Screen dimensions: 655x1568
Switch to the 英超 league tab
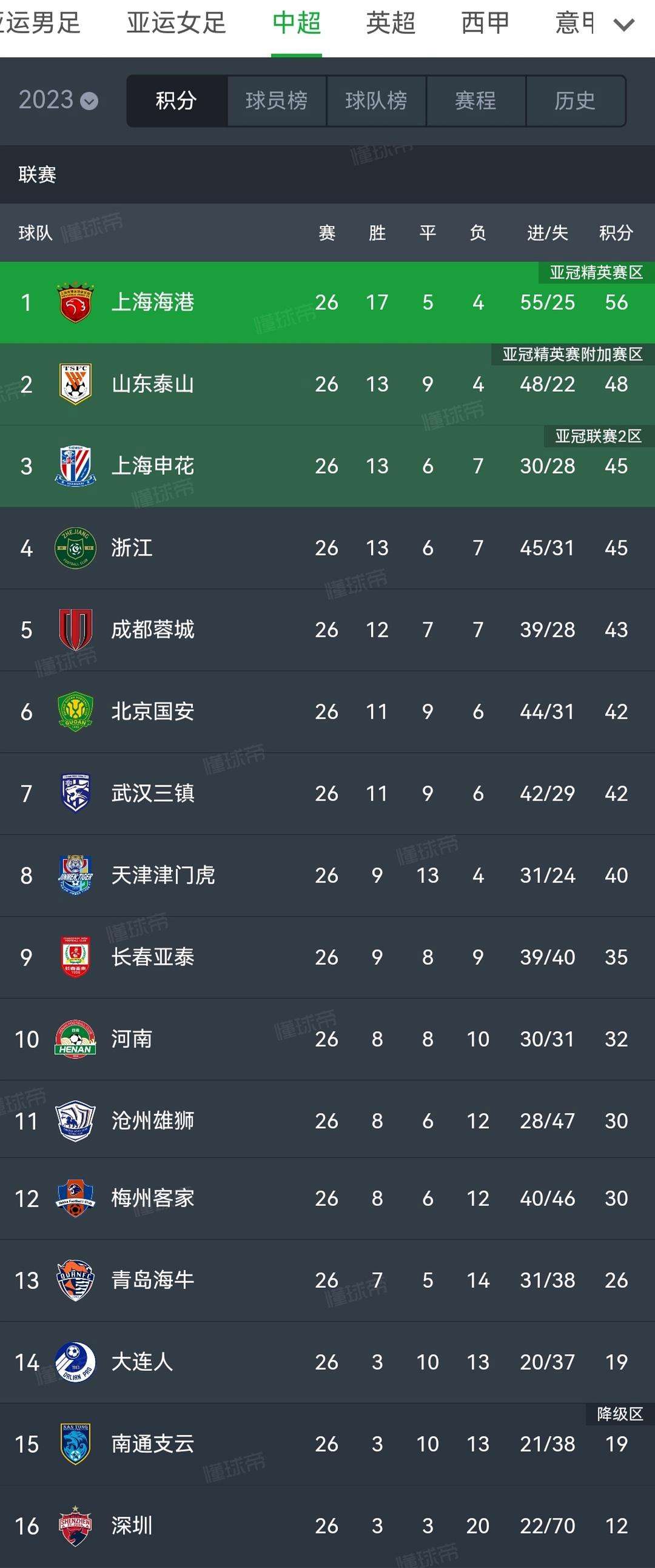pyautogui.click(x=391, y=23)
